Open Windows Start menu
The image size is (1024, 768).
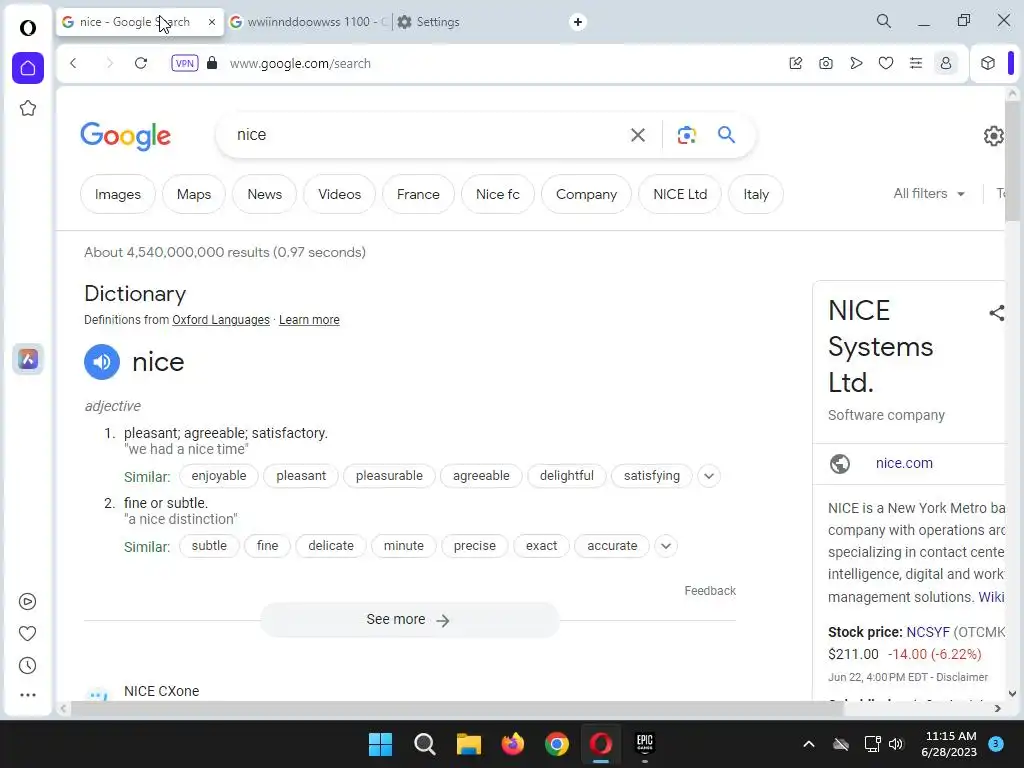pos(380,744)
